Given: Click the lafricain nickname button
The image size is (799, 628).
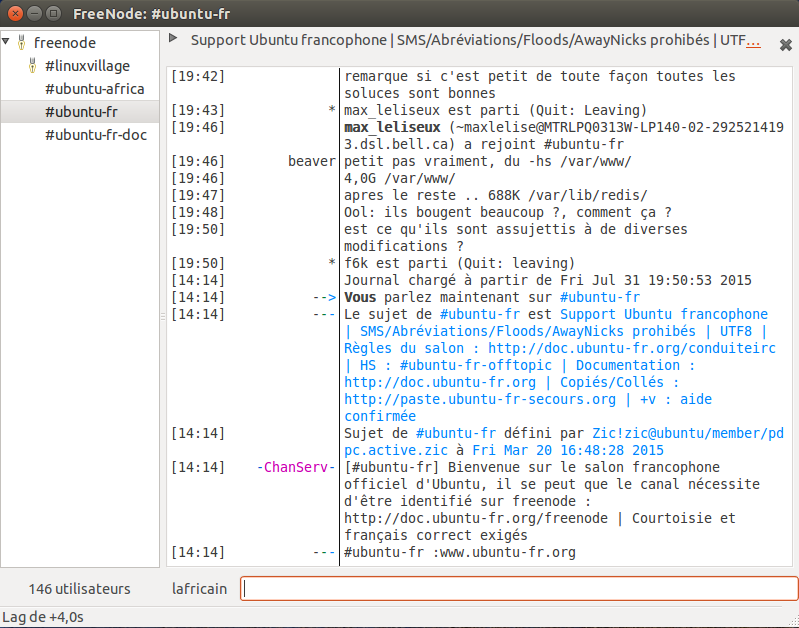Looking at the screenshot, I should pos(199,589).
